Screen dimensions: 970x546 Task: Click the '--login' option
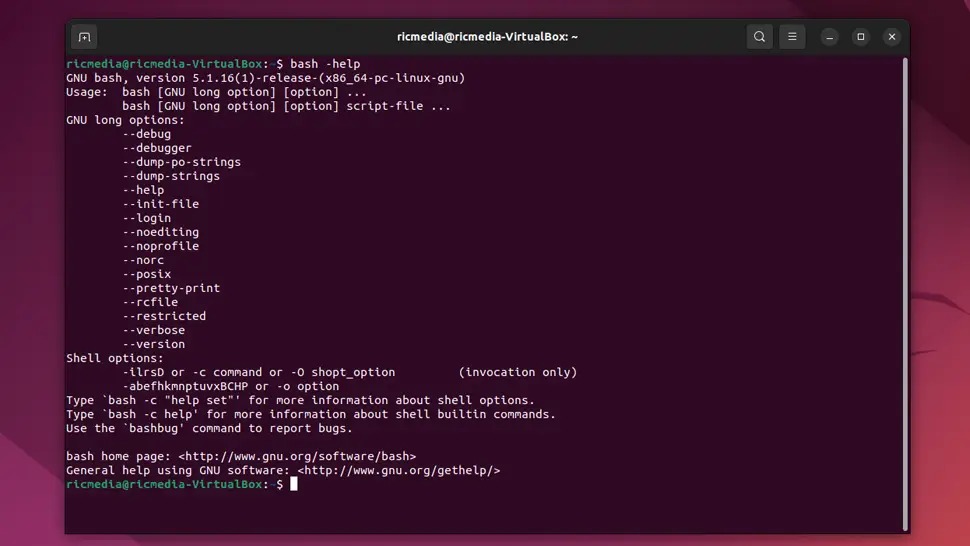click(x=147, y=218)
